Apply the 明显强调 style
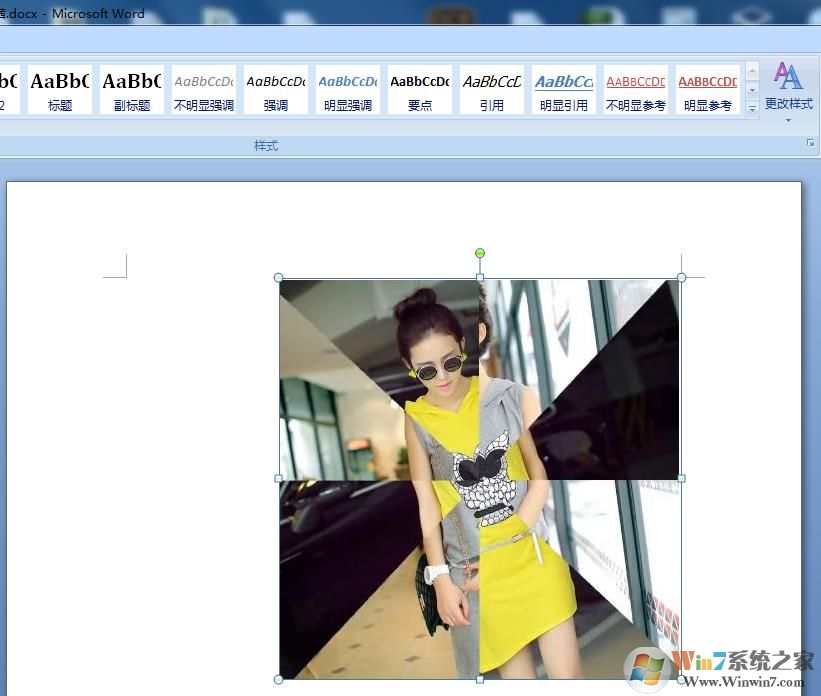 coord(347,88)
